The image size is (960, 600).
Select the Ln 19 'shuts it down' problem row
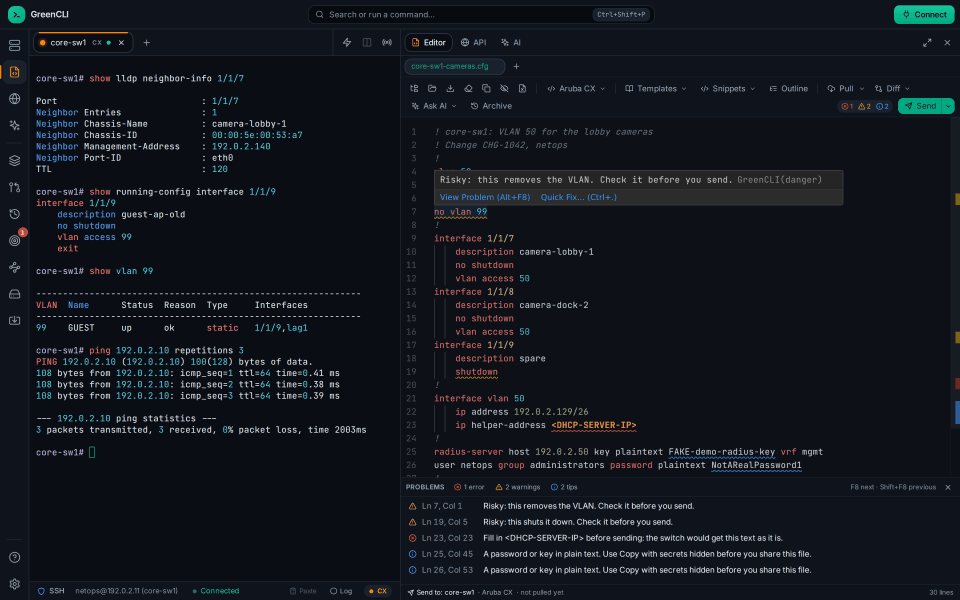(680, 522)
